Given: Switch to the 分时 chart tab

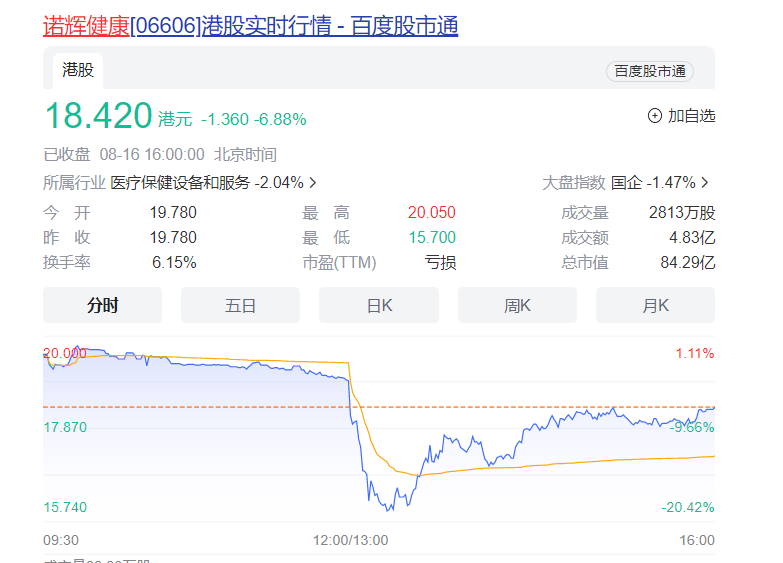Looking at the screenshot, I should point(102,305).
